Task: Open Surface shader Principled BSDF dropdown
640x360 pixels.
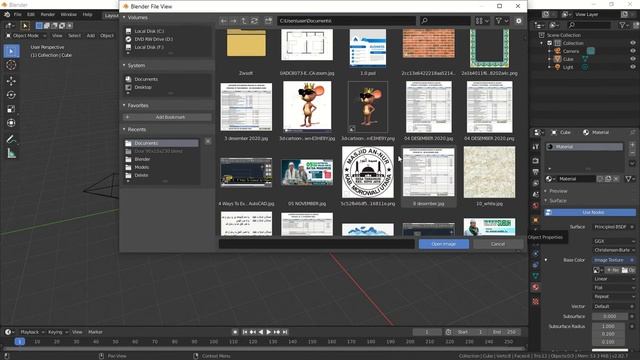Action: click(613, 227)
